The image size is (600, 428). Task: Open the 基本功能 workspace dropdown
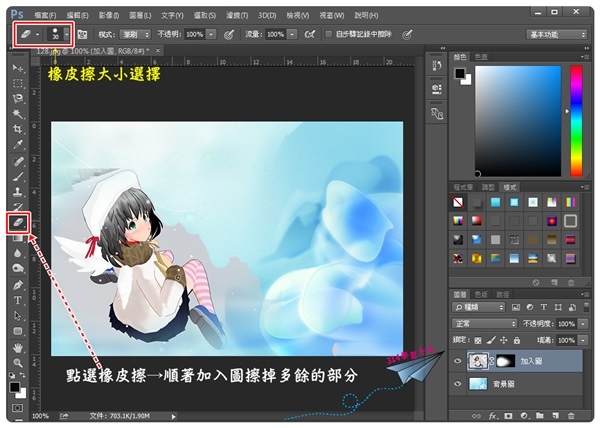[556, 35]
